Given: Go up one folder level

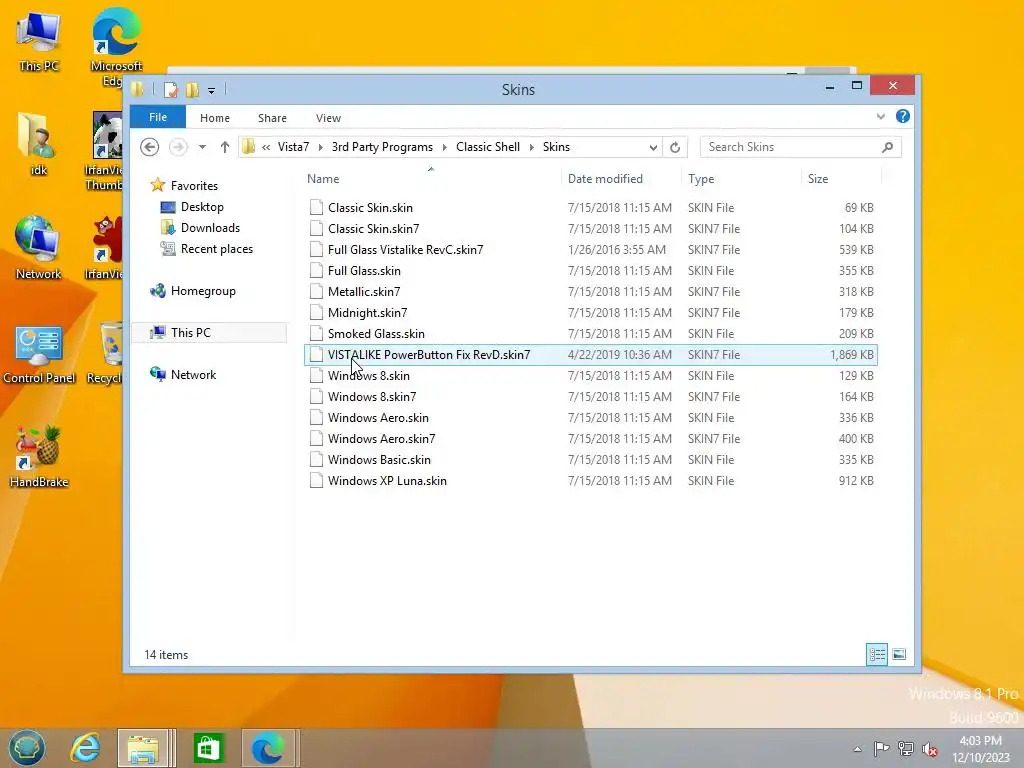Looking at the screenshot, I should [225, 147].
